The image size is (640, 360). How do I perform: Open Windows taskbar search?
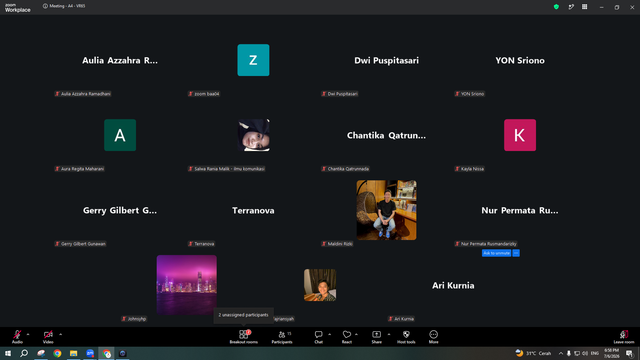tap(24, 353)
